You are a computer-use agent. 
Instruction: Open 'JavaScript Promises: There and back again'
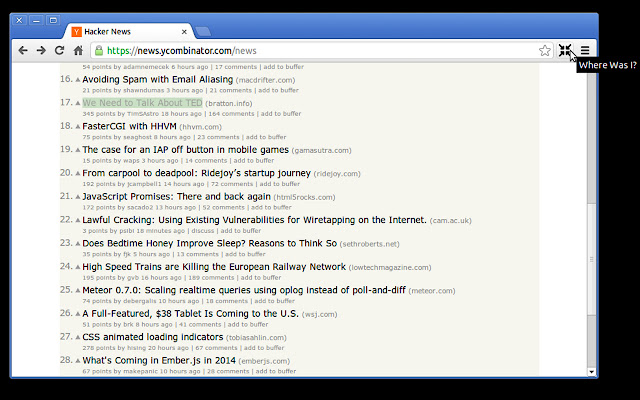(x=176, y=196)
